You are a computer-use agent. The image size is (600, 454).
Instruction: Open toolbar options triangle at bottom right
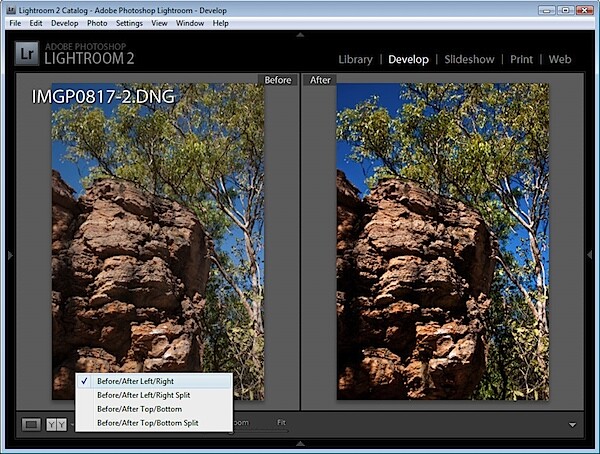572,425
